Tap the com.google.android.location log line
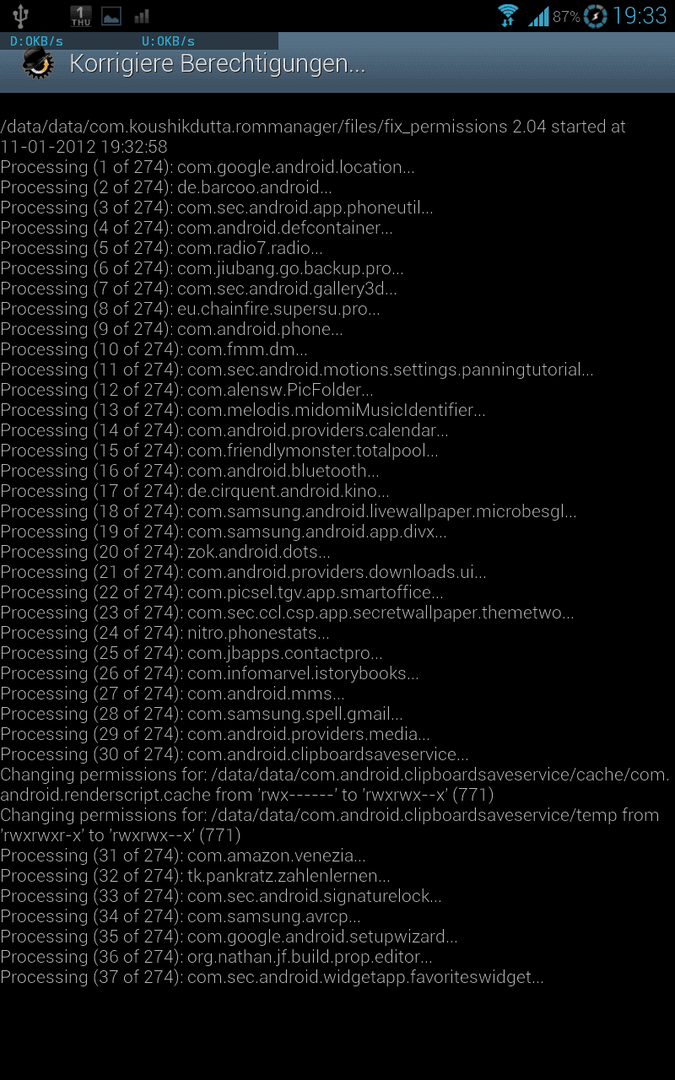The image size is (675, 1080). (207, 167)
